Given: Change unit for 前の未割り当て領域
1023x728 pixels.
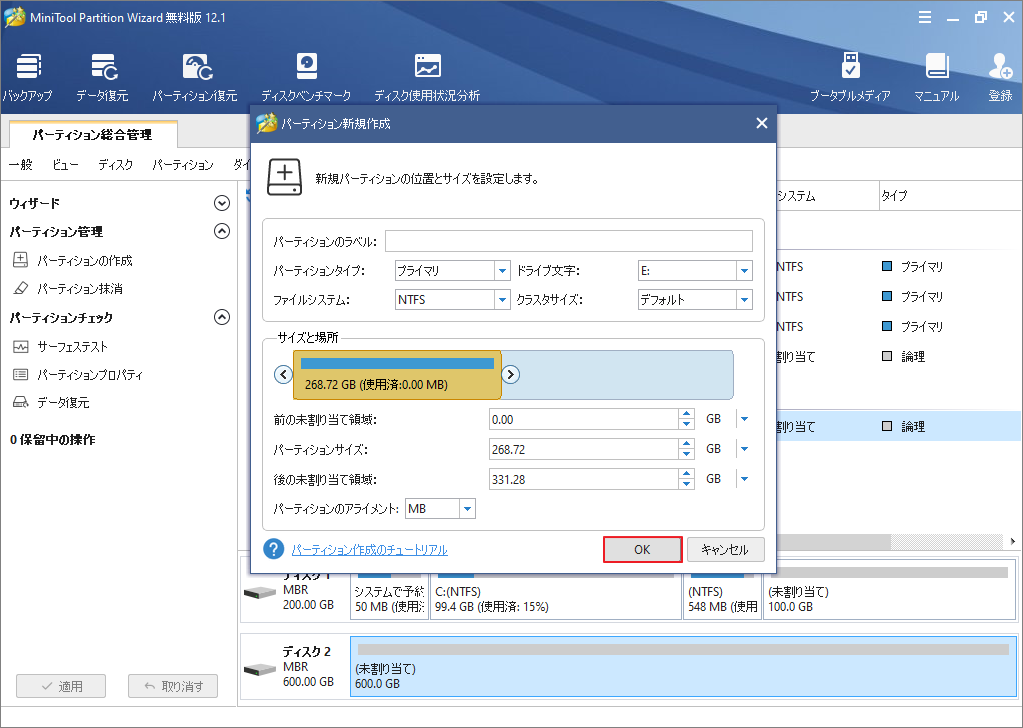Looking at the screenshot, I should click(x=744, y=419).
